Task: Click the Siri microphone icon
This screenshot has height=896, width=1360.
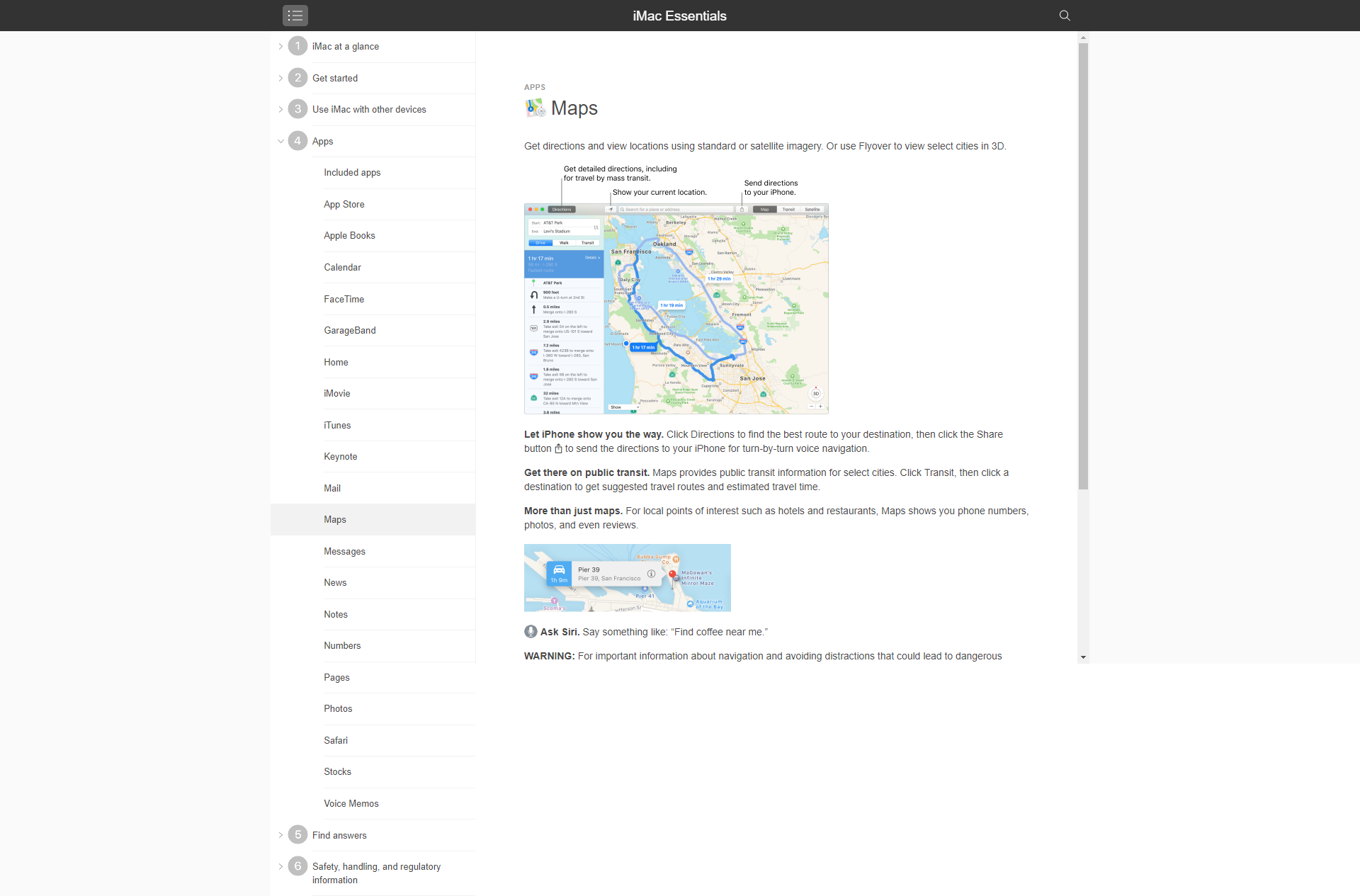Action: [x=531, y=632]
